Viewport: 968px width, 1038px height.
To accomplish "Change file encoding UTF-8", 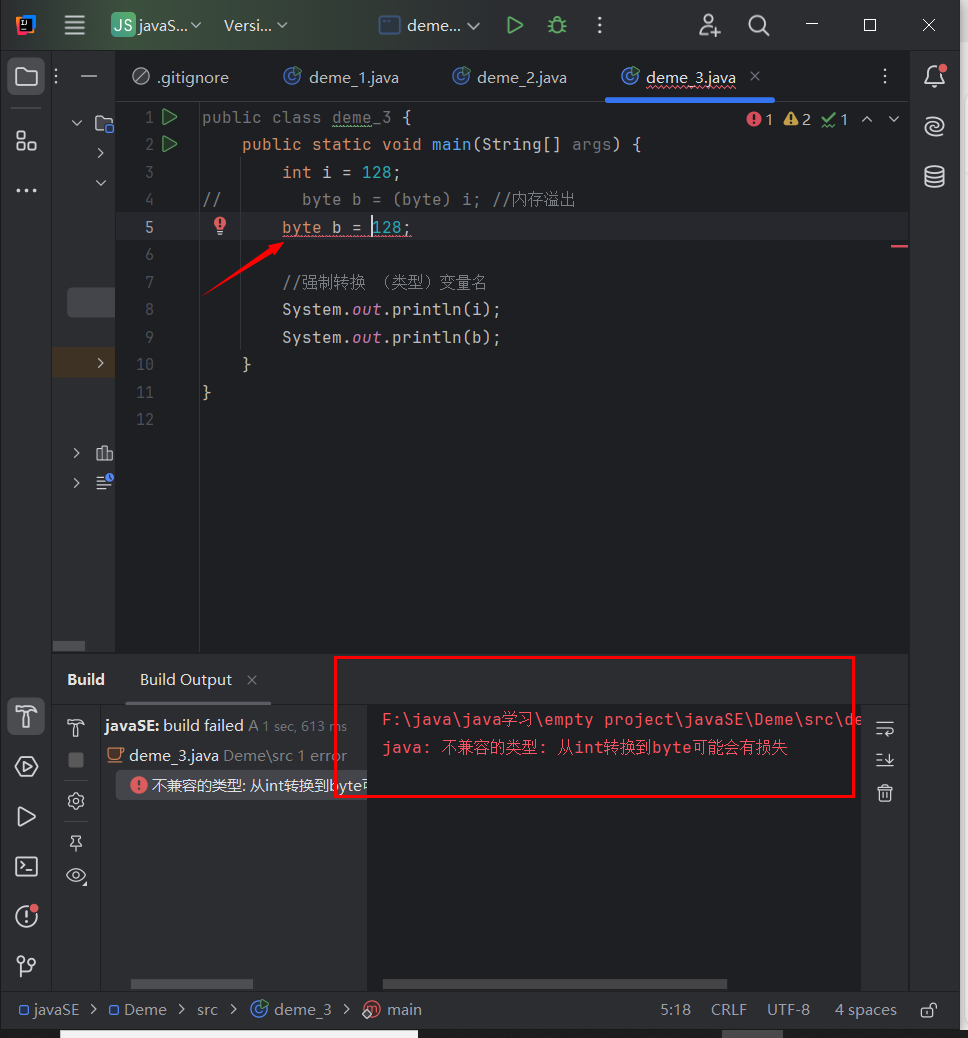I will (788, 1010).
